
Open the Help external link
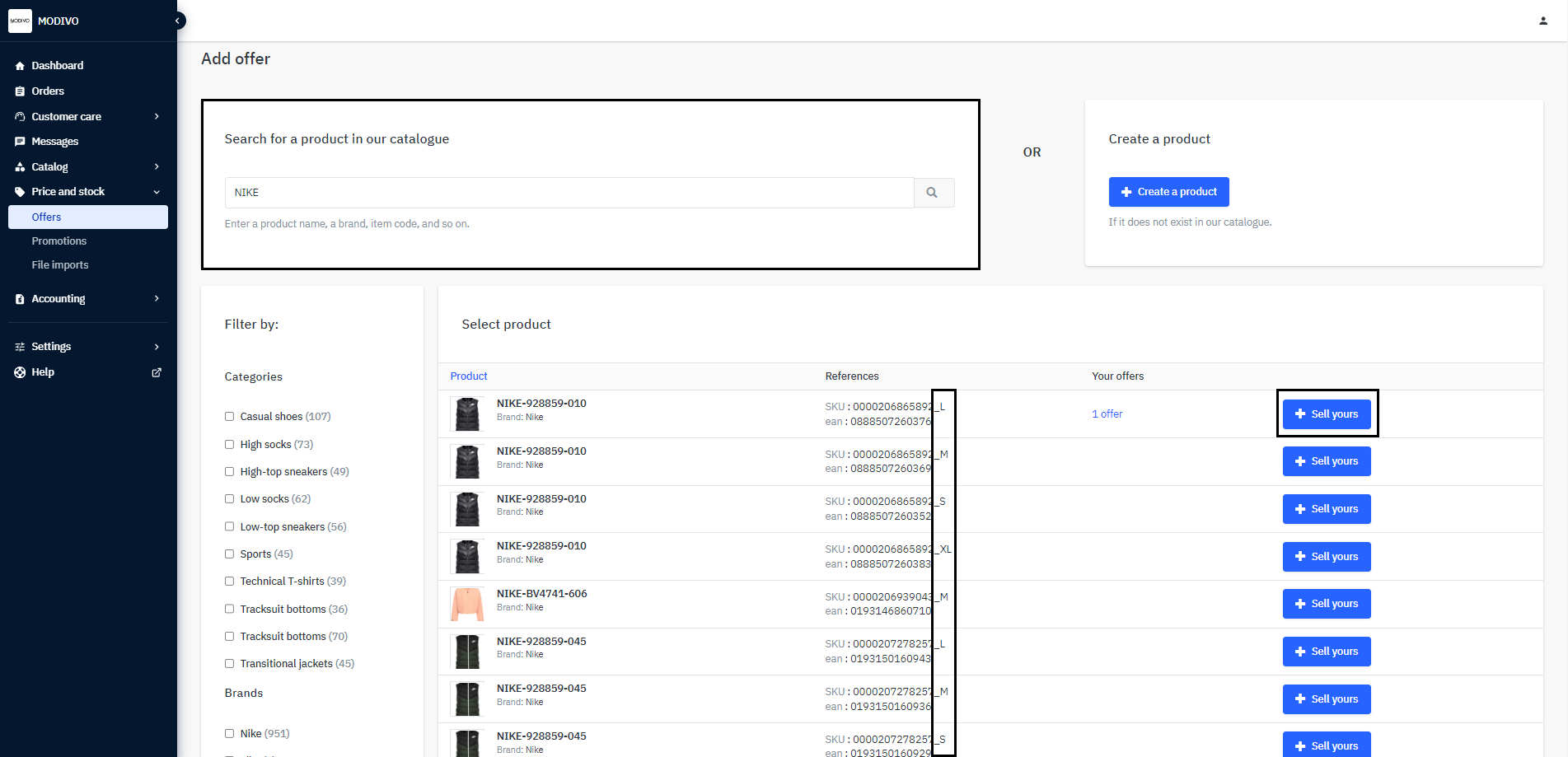tap(157, 372)
